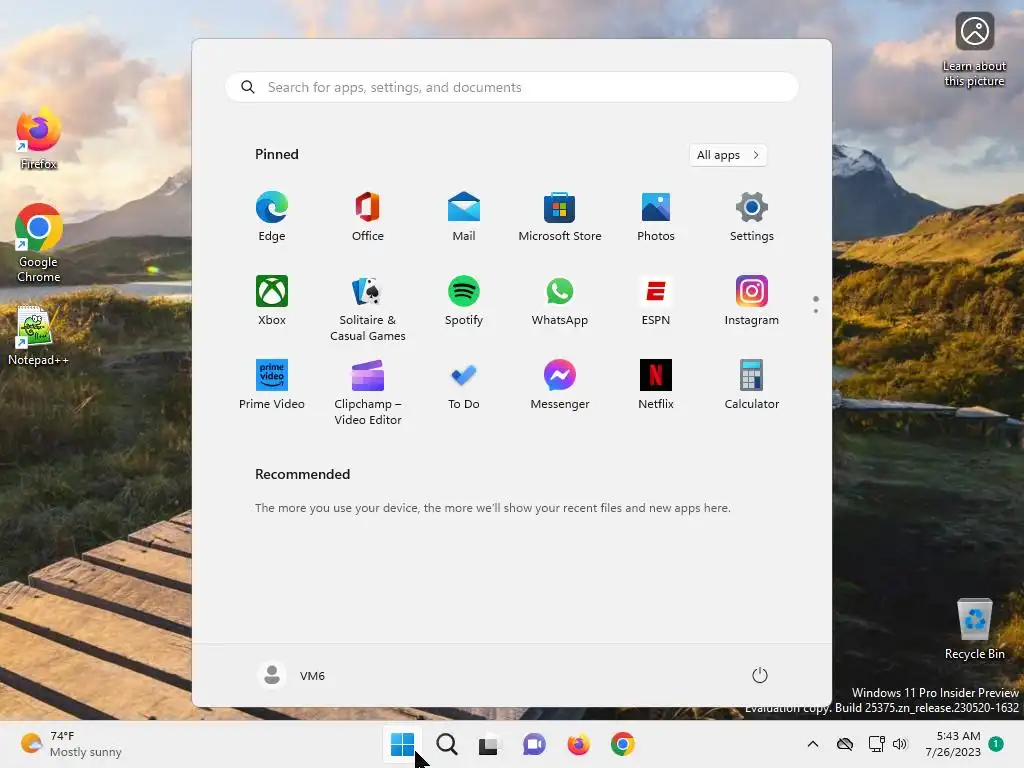Open the Calculator app

(752, 385)
